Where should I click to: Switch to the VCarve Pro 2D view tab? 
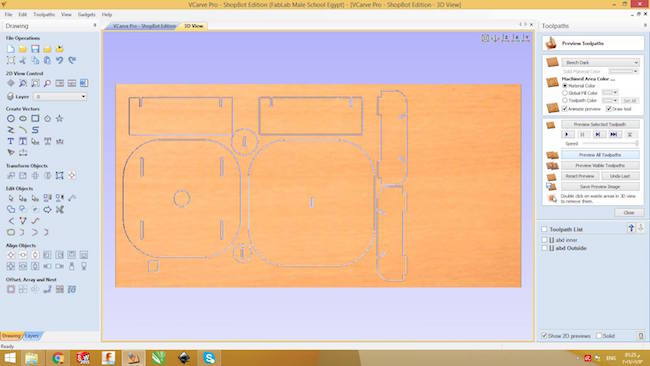[x=144, y=26]
